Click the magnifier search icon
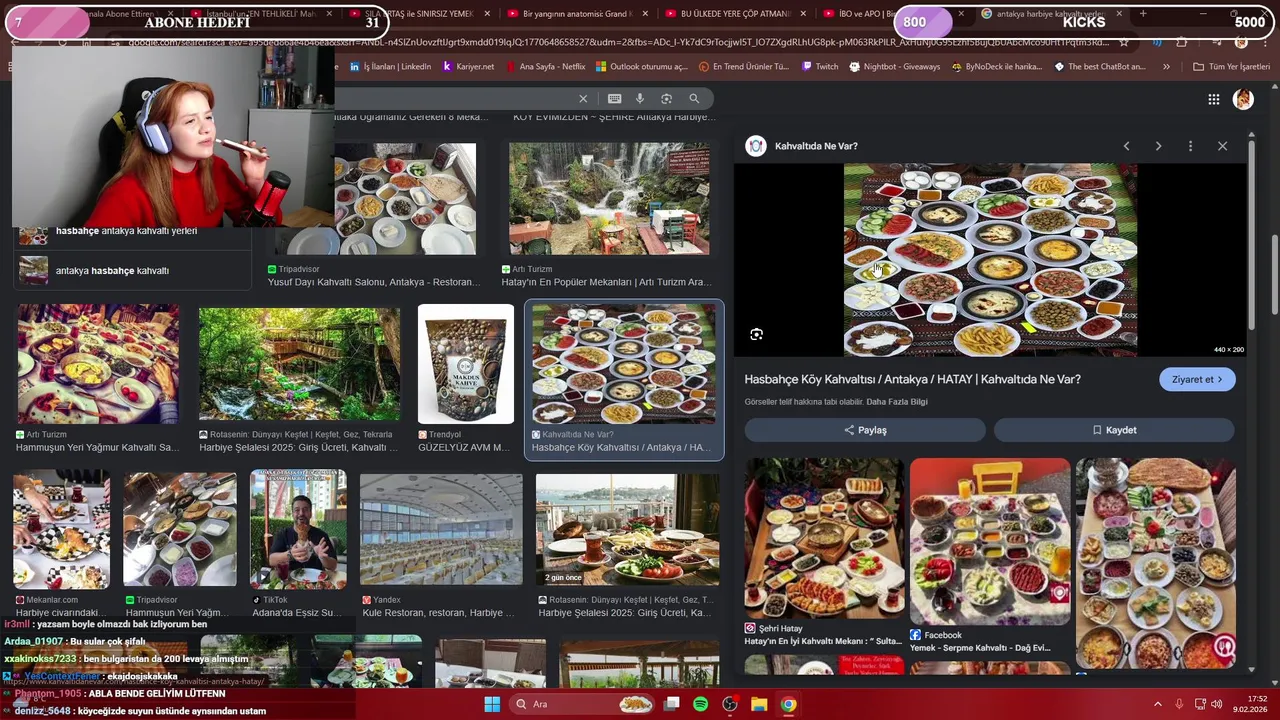This screenshot has width=1280, height=720. click(694, 98)
